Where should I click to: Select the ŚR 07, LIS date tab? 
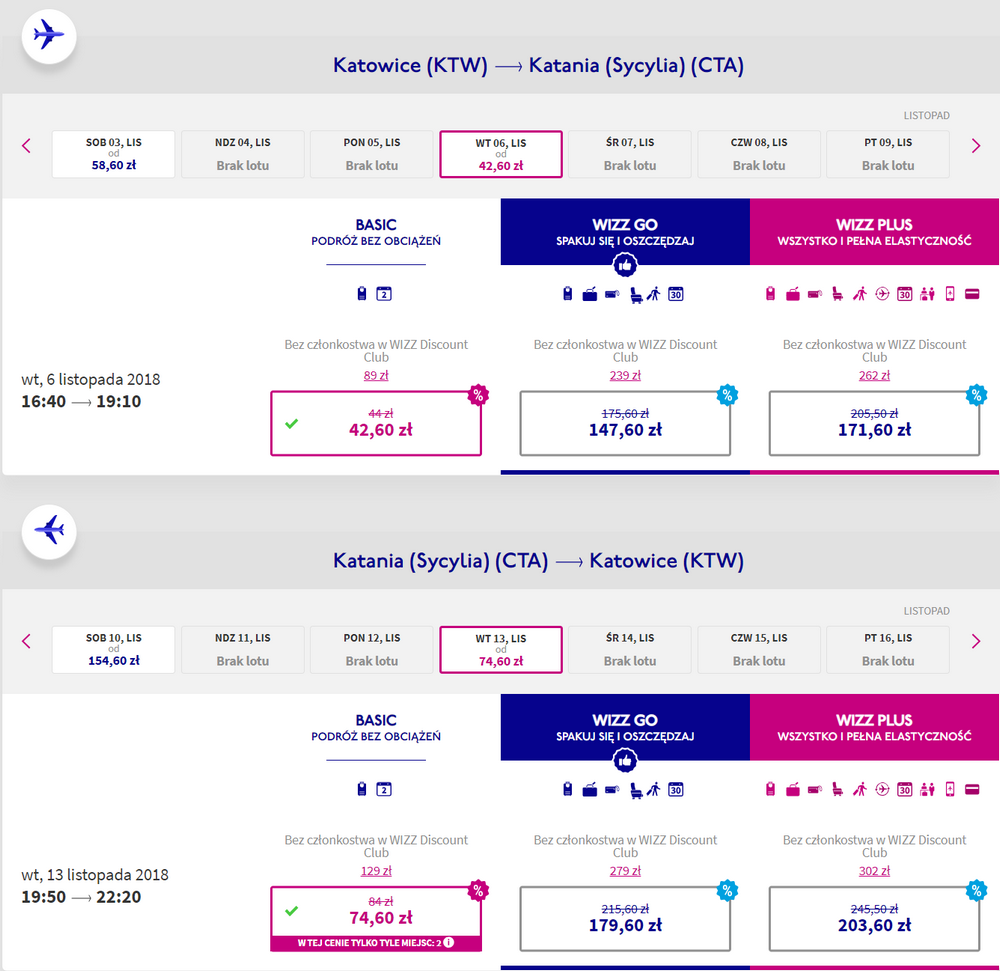pos(629,154)
